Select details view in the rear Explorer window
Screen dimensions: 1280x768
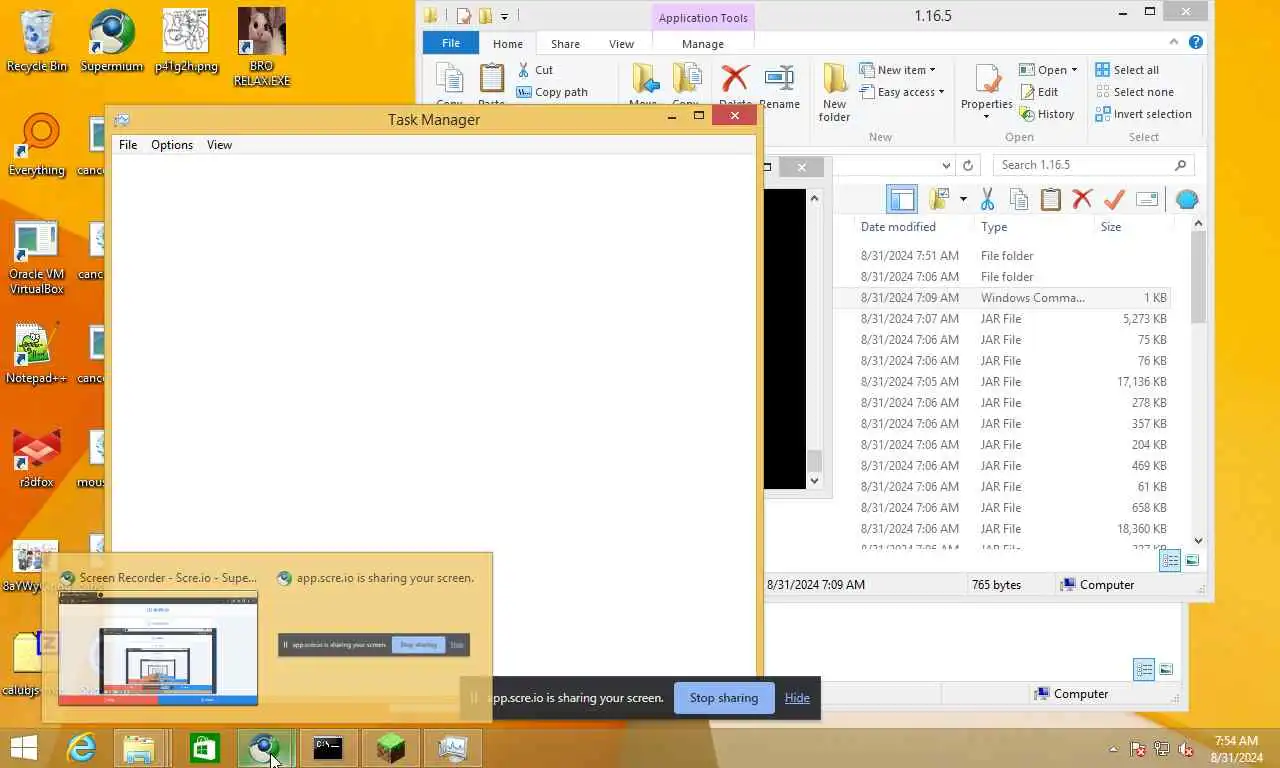1144,669
